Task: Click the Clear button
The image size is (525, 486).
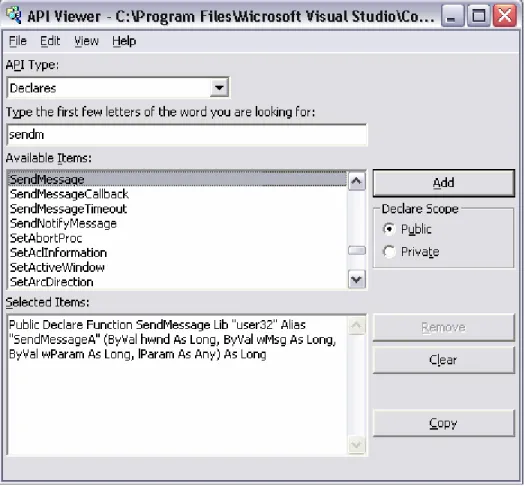Action: tap(444, 360)
